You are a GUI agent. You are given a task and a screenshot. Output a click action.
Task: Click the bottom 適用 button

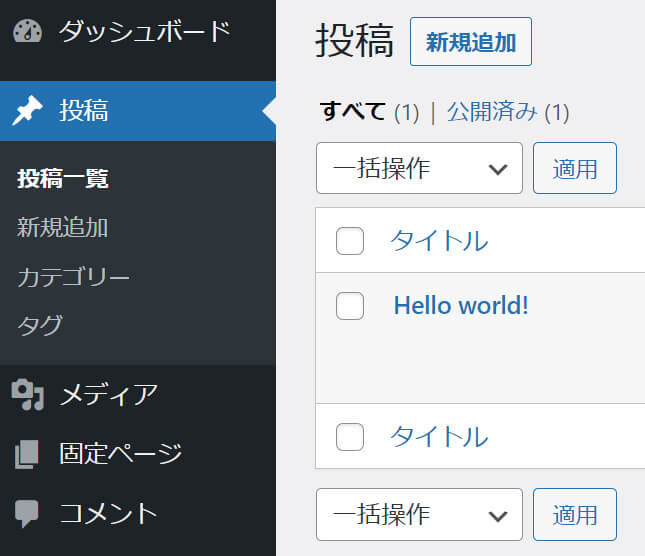575,514
